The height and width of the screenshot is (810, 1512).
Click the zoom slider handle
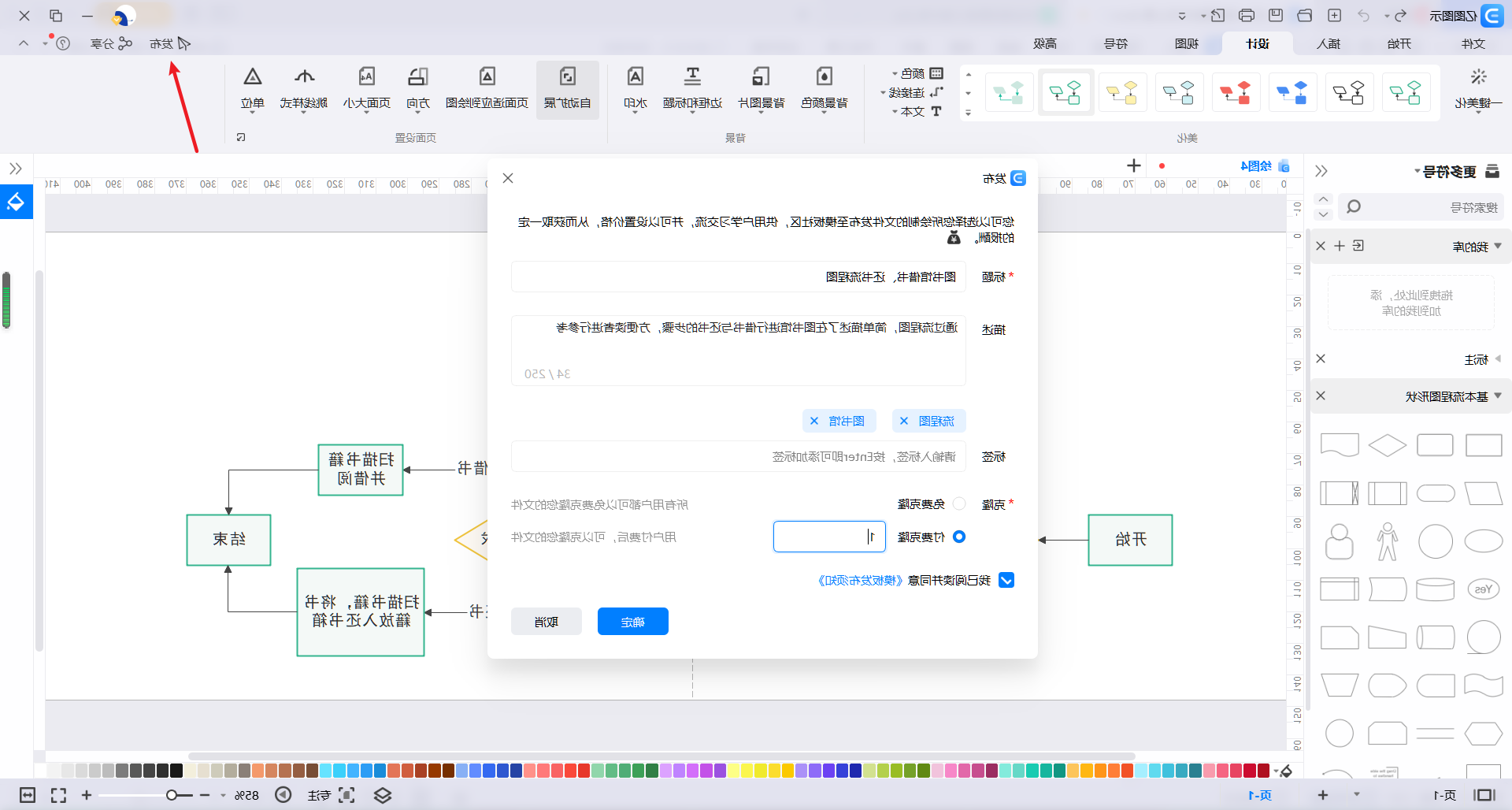(171, 795)
